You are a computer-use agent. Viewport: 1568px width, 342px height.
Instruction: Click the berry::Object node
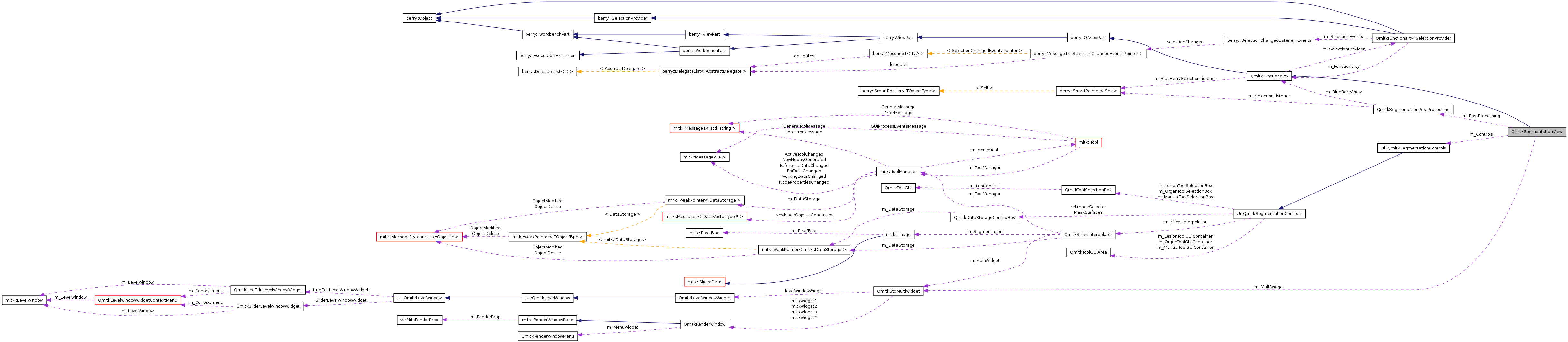click(419, 18)
